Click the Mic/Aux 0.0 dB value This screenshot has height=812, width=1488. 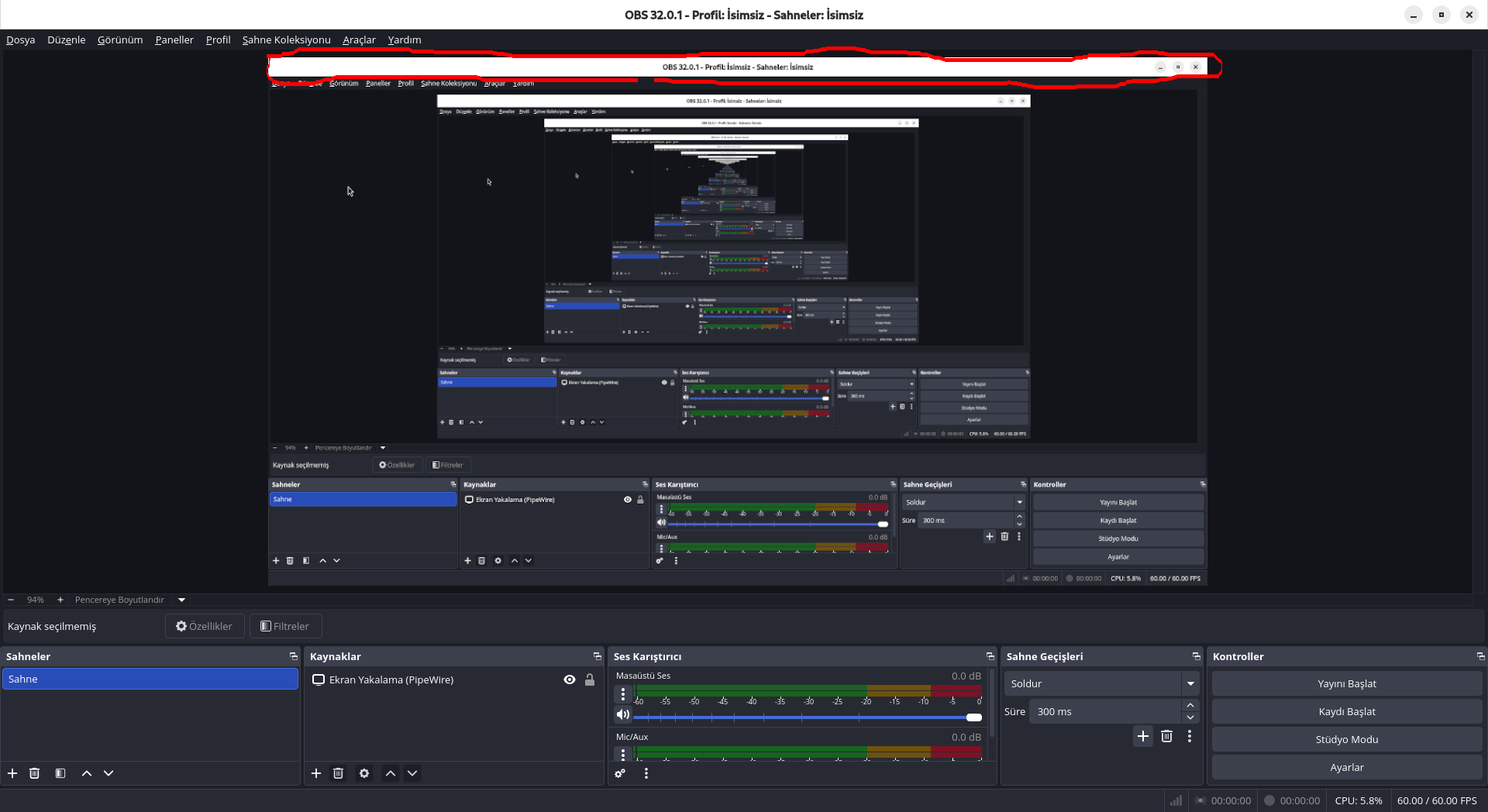[966, 737]
